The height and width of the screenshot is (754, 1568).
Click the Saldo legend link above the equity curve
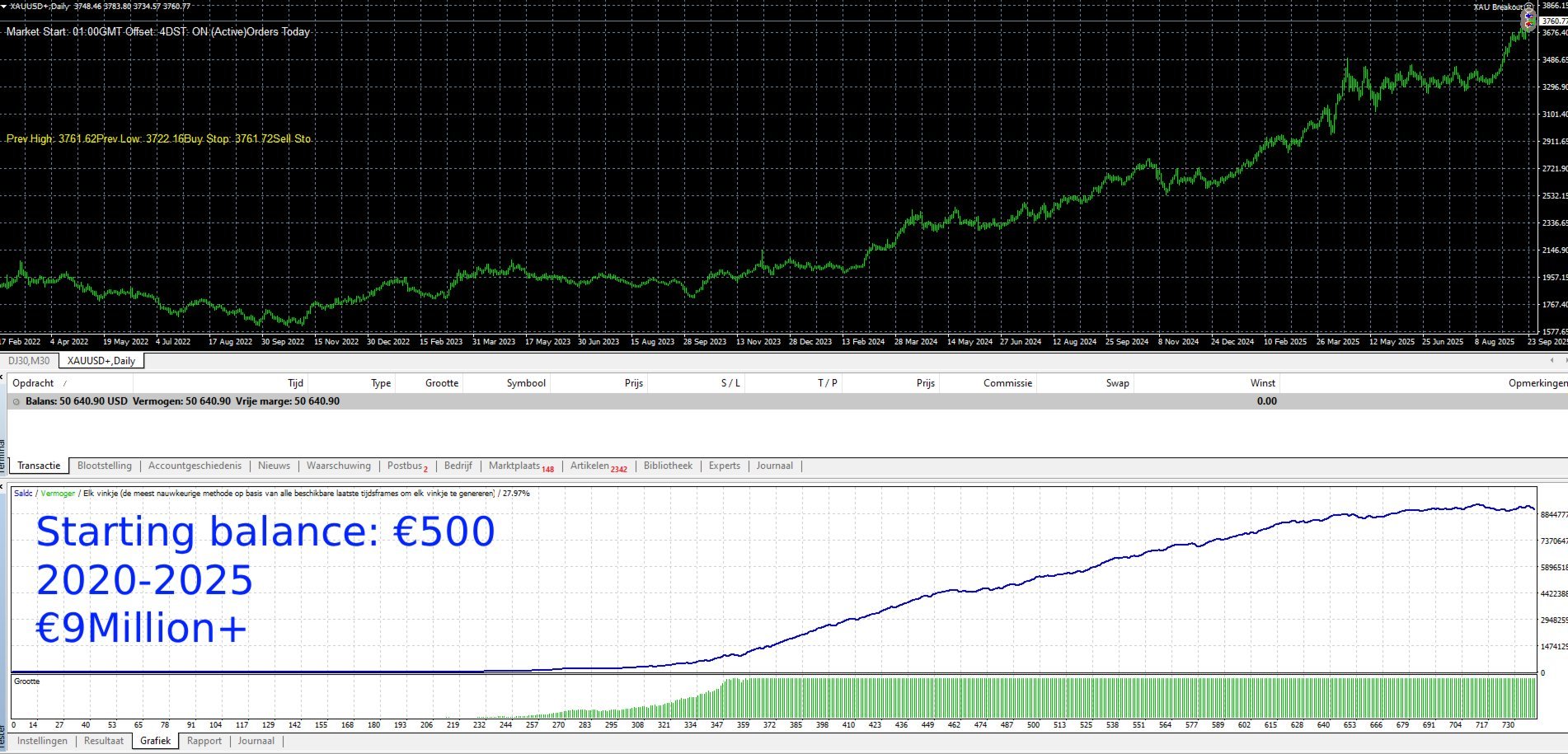point(23,493)
